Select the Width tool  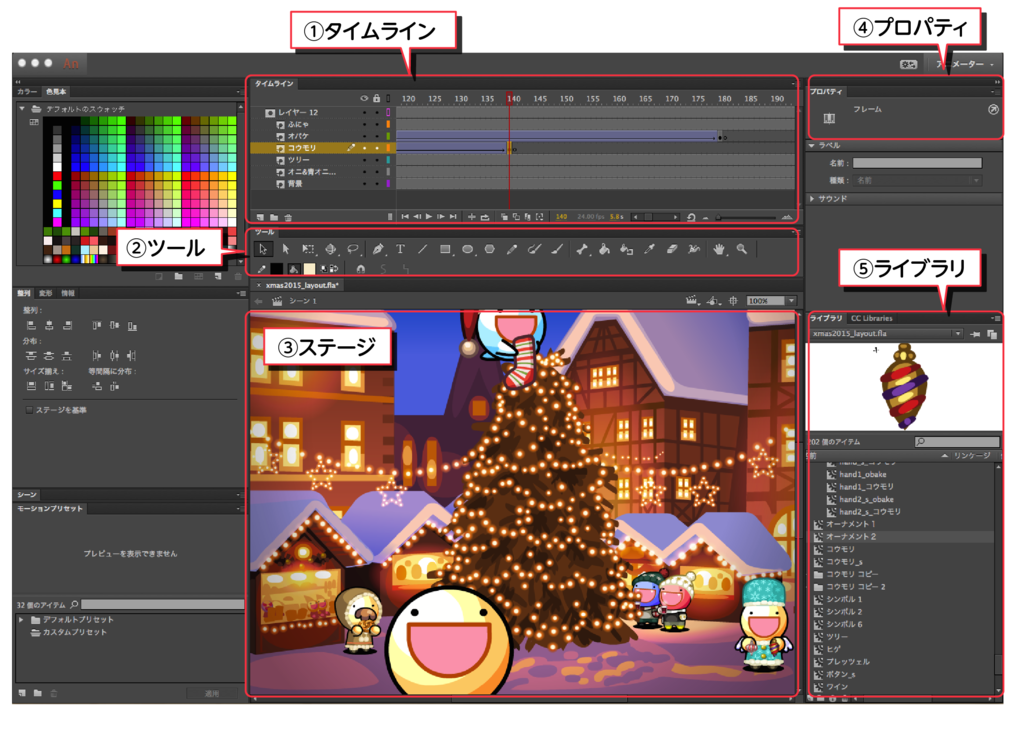(694, 249)
